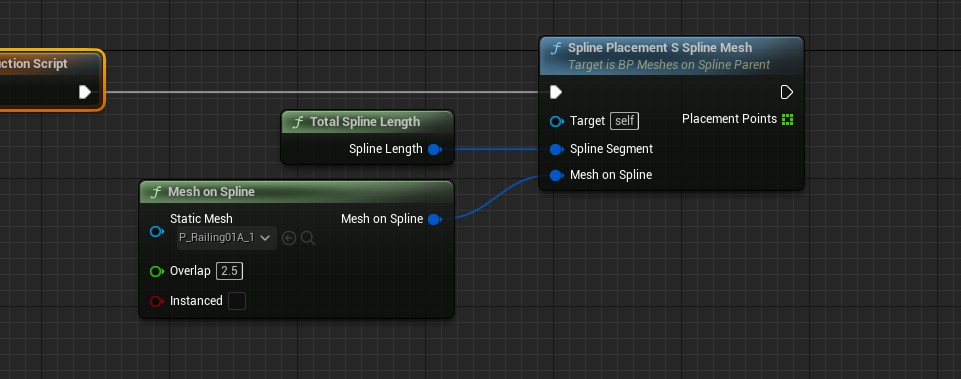Open the P_Railing01A static mesh dropdown
This screenshot has width=961, height=379.
point(226,238)
